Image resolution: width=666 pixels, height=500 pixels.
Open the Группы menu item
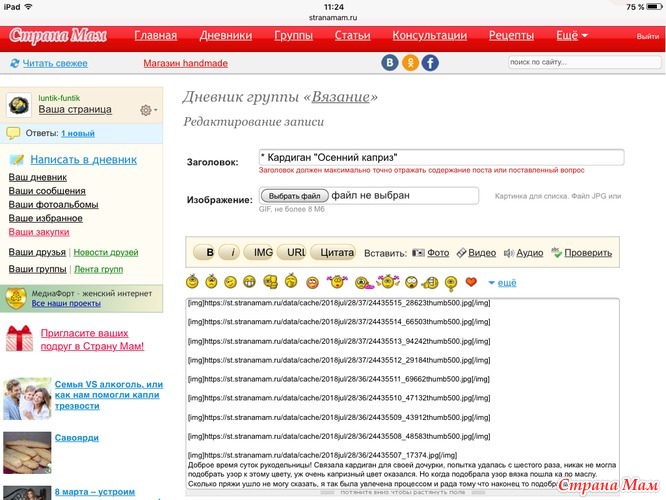click(x=293, y=36)
